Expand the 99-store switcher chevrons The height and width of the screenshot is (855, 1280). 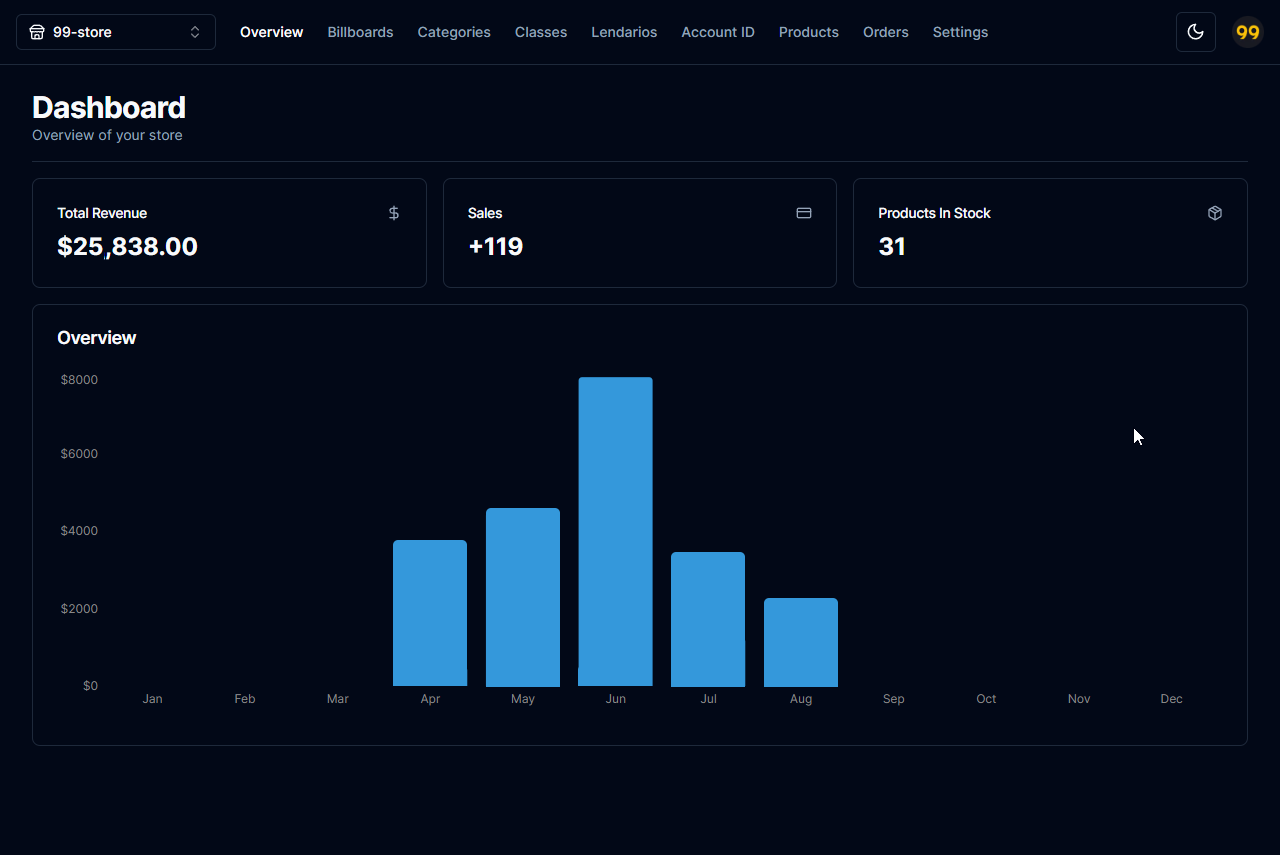pos(195,32)
